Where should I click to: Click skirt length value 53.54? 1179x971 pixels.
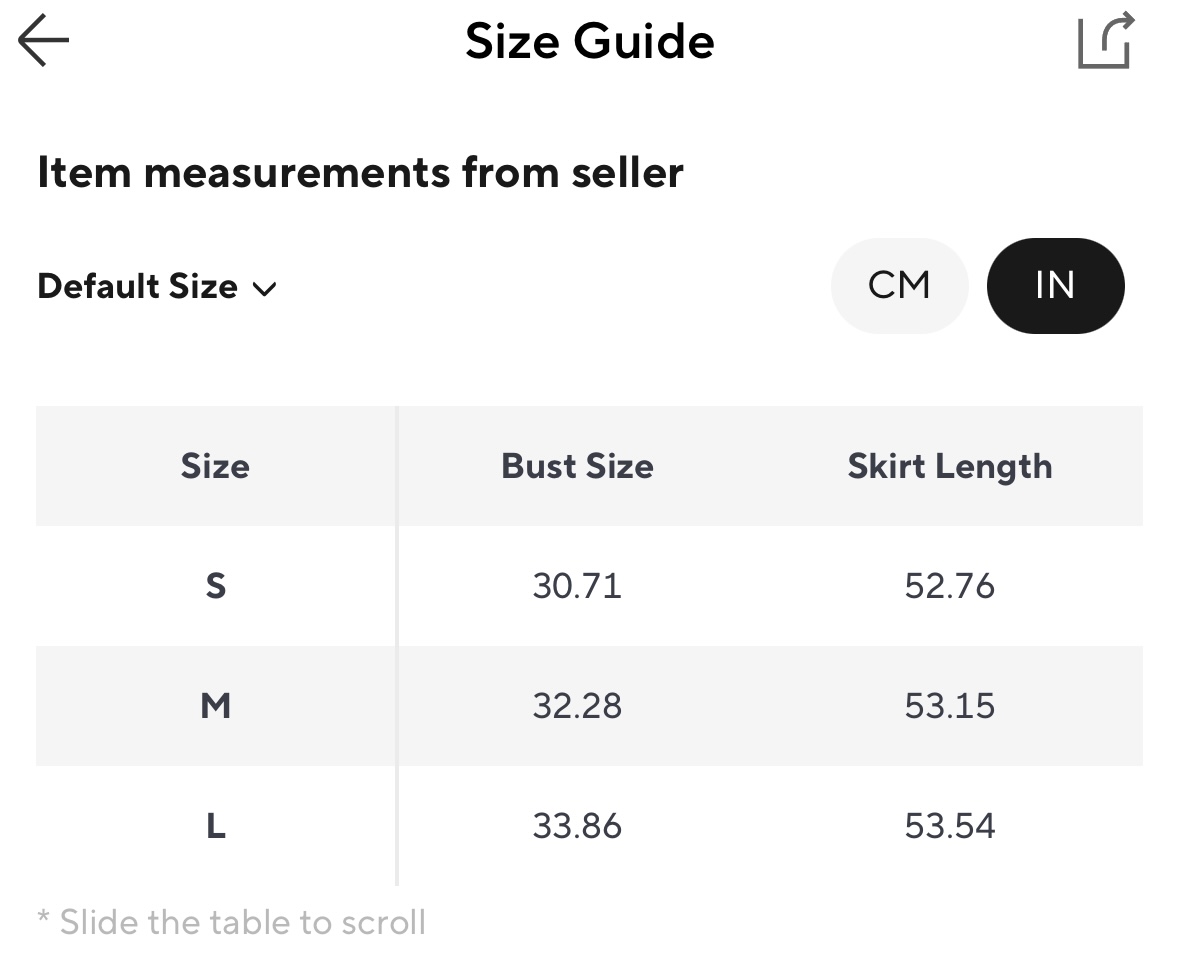tap(949, 826)
